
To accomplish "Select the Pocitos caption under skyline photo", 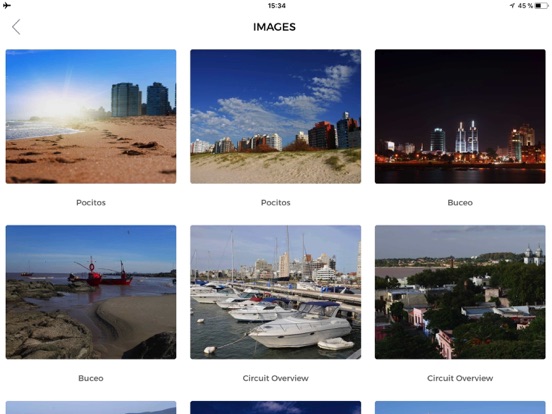I will (x=275, y=202).
